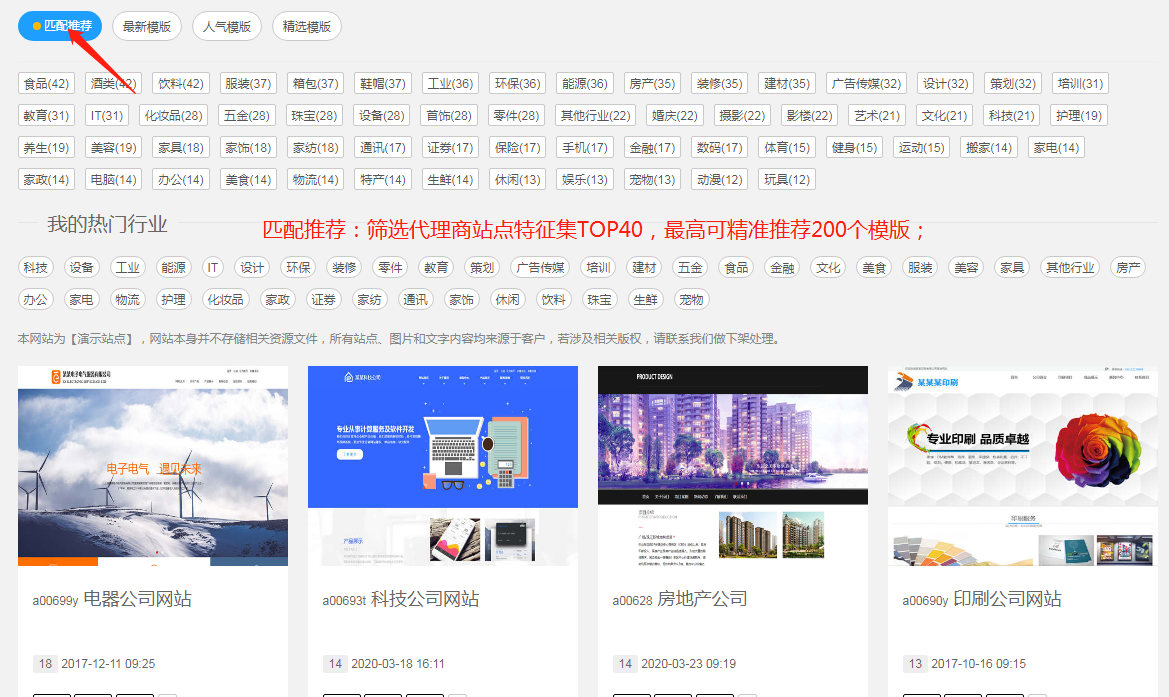This screenshot has width=1169, height=697.
Task: Choose the 物流(14) category tag
Action: pos(315,180)
